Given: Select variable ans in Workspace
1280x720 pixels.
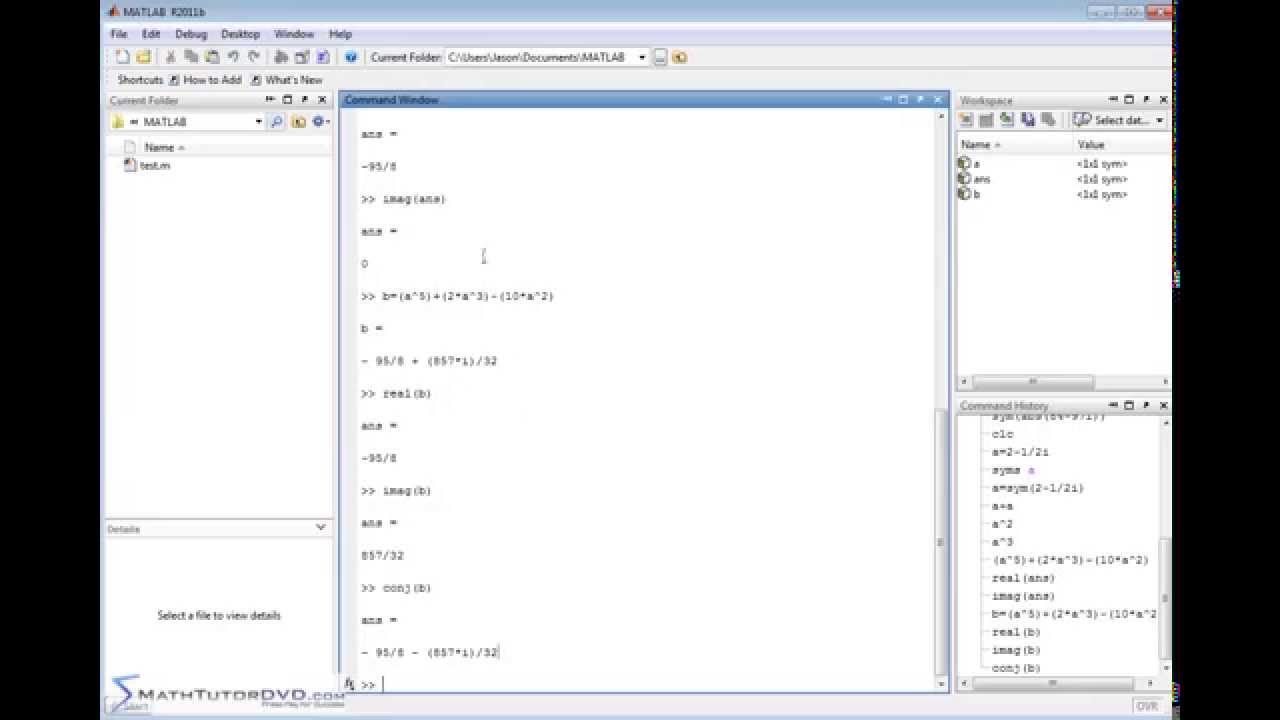Looking at the screenshot, I should pos(974,179).
